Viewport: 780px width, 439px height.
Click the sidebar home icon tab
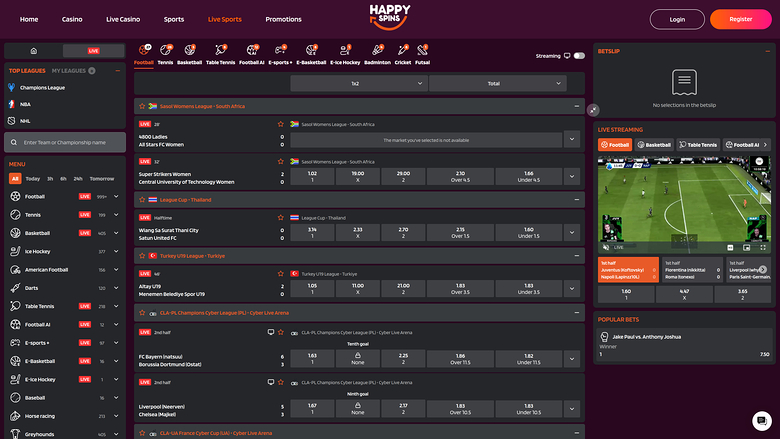click(34, 51)
